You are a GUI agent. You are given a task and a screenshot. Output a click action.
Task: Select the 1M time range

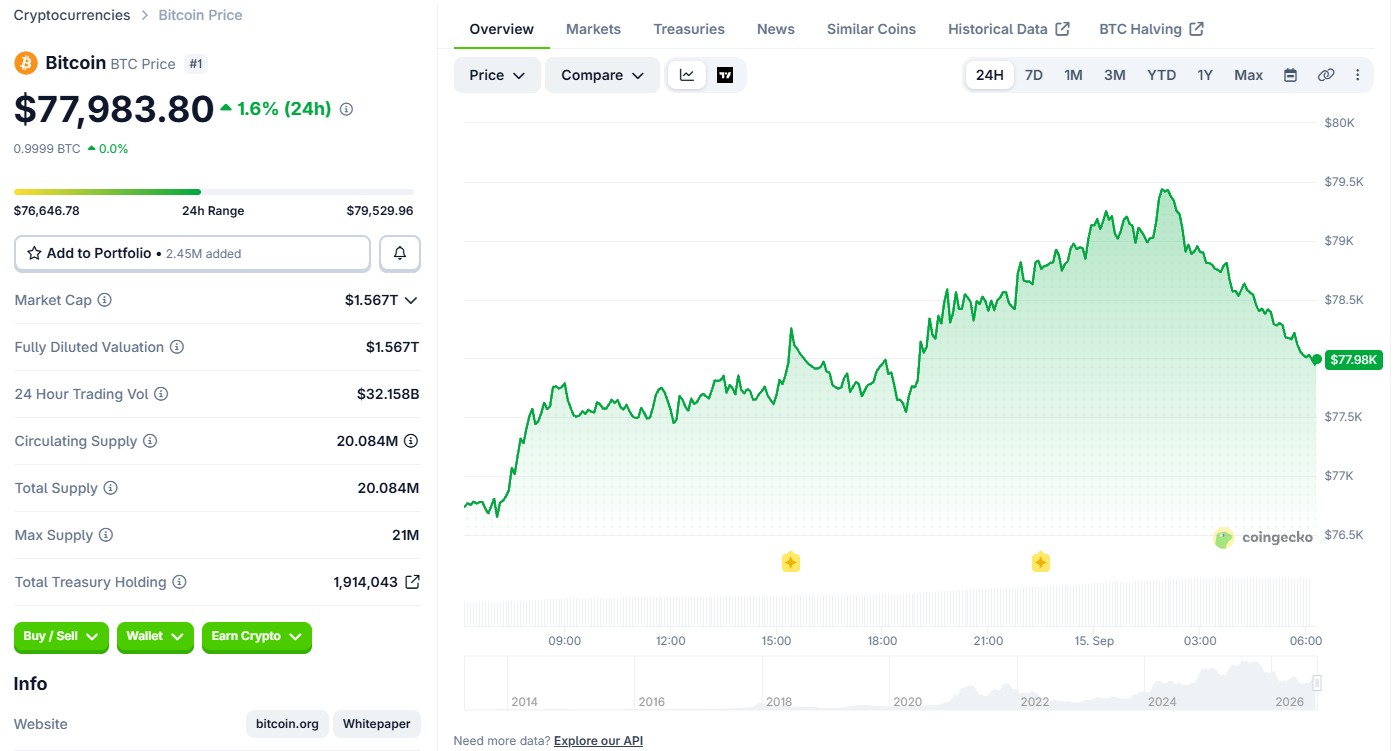point(1073,75)
